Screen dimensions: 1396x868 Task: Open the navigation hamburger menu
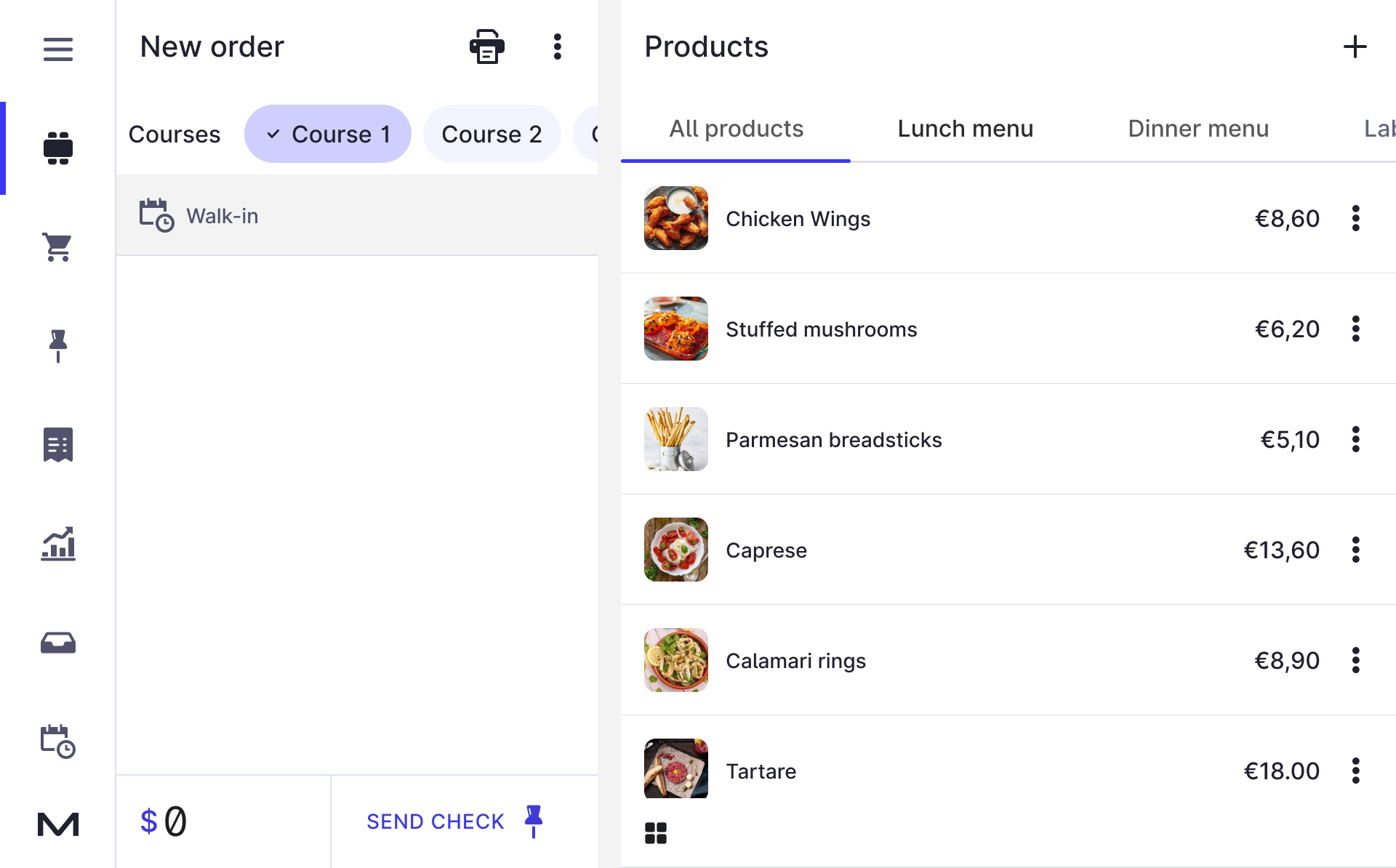[x=57, y=49]
